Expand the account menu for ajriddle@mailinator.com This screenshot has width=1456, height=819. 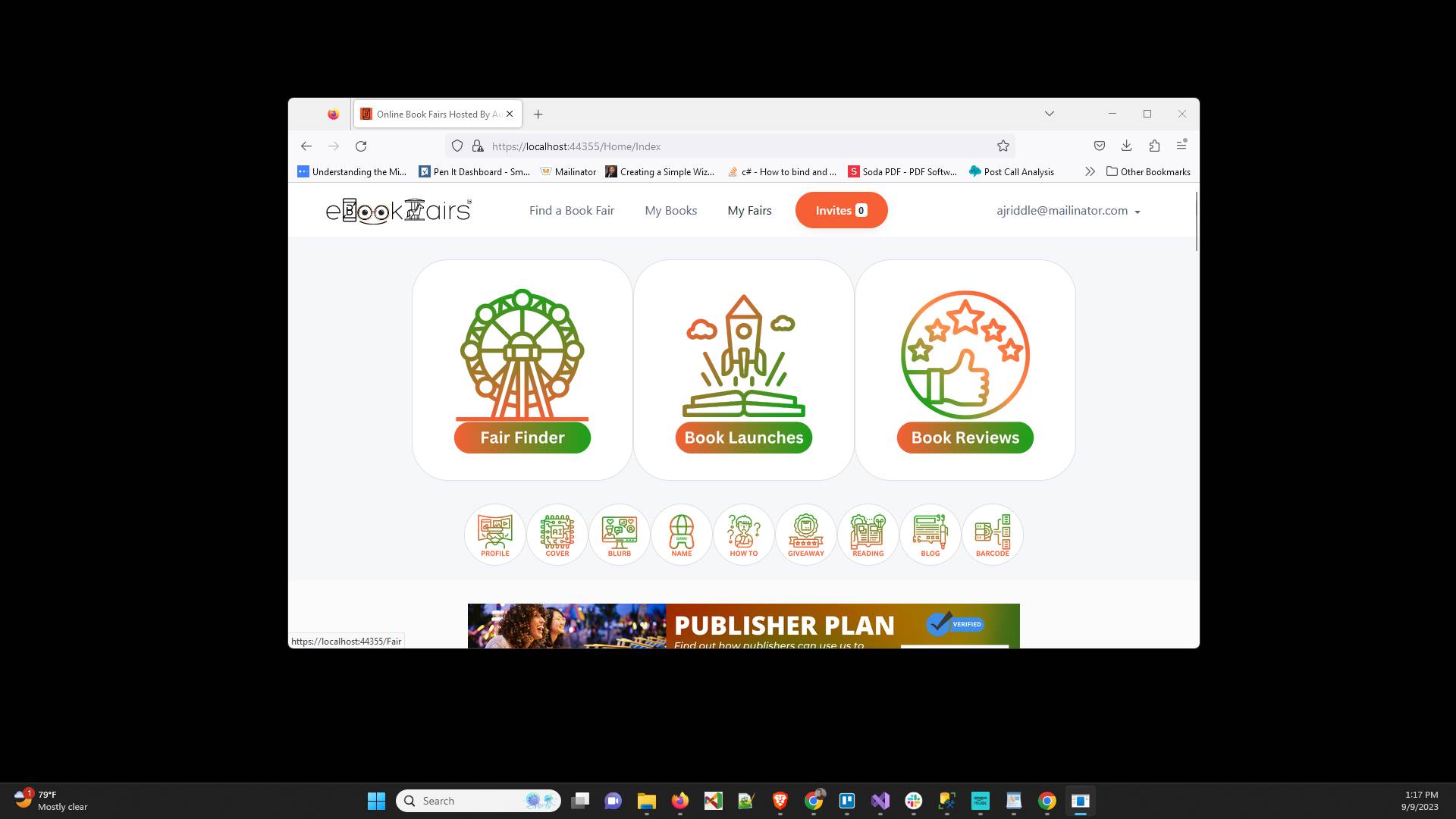tap(1068, 210)
